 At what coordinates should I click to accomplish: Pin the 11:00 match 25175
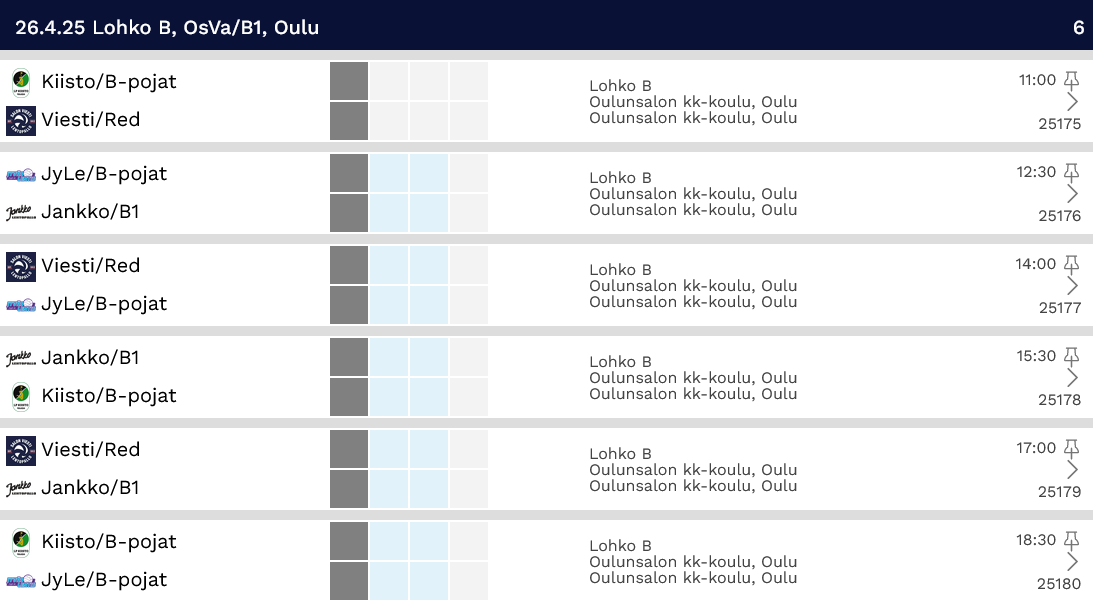coord(1071,80)
